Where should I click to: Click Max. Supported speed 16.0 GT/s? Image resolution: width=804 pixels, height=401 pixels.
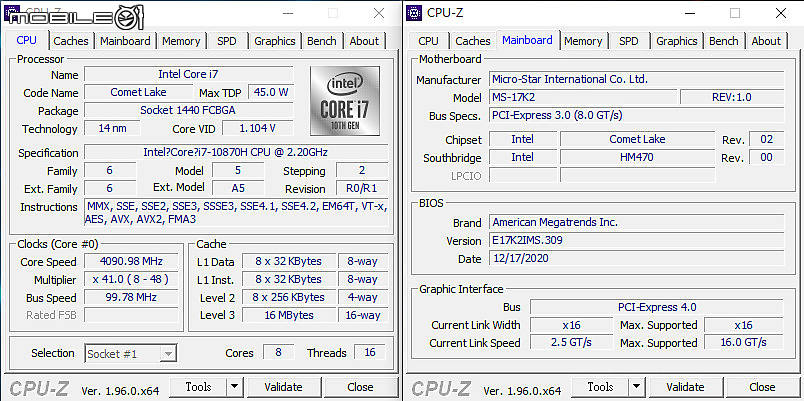click(743, 342)
